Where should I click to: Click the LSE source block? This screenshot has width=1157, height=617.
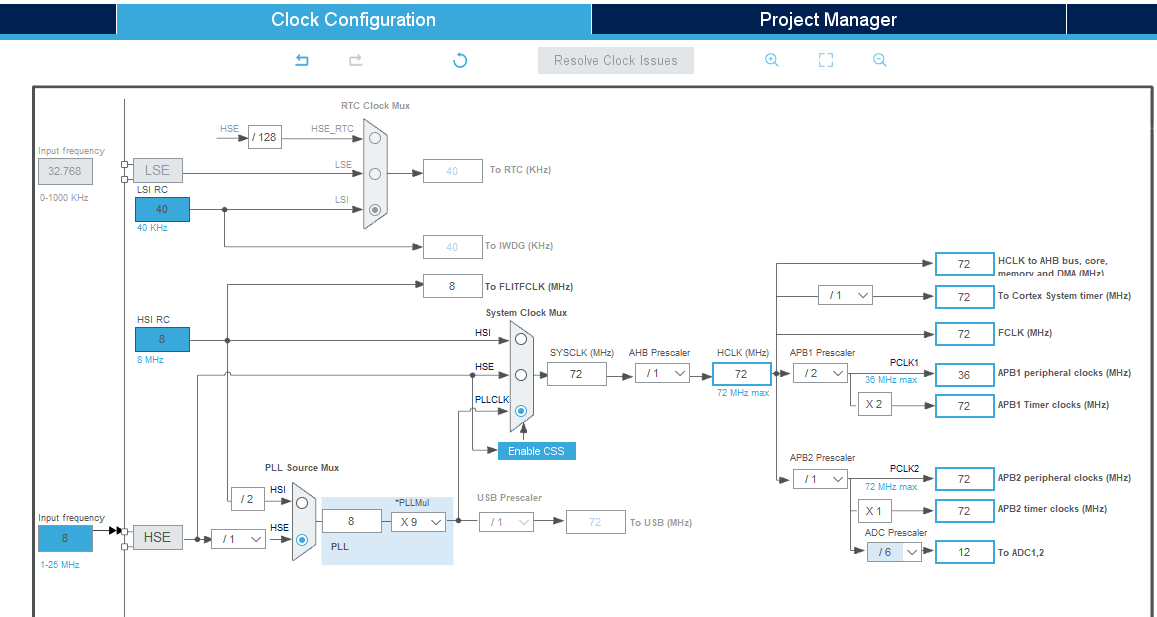(x=157, y=170)
